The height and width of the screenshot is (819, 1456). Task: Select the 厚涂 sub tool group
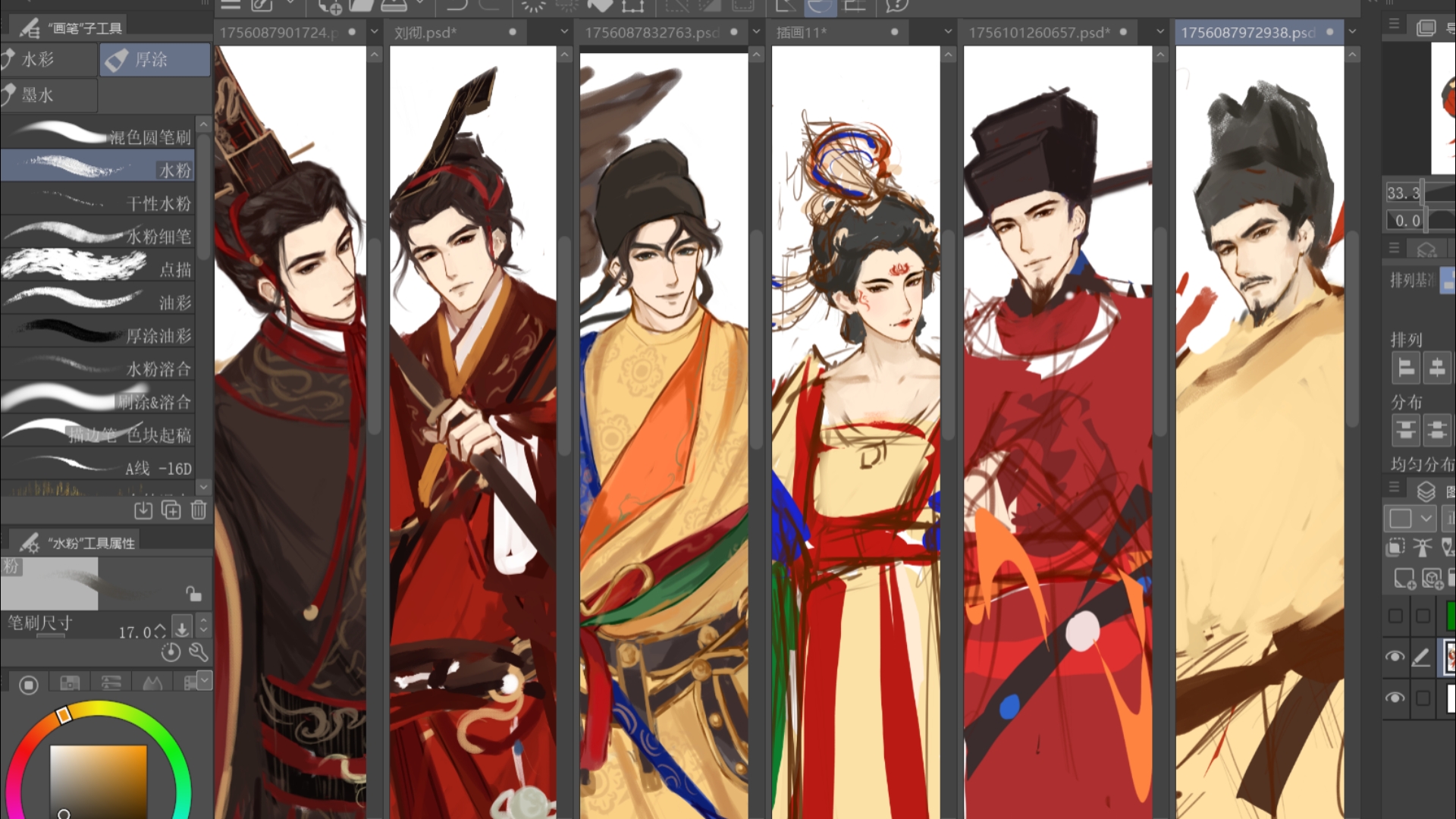coord(155,59)
